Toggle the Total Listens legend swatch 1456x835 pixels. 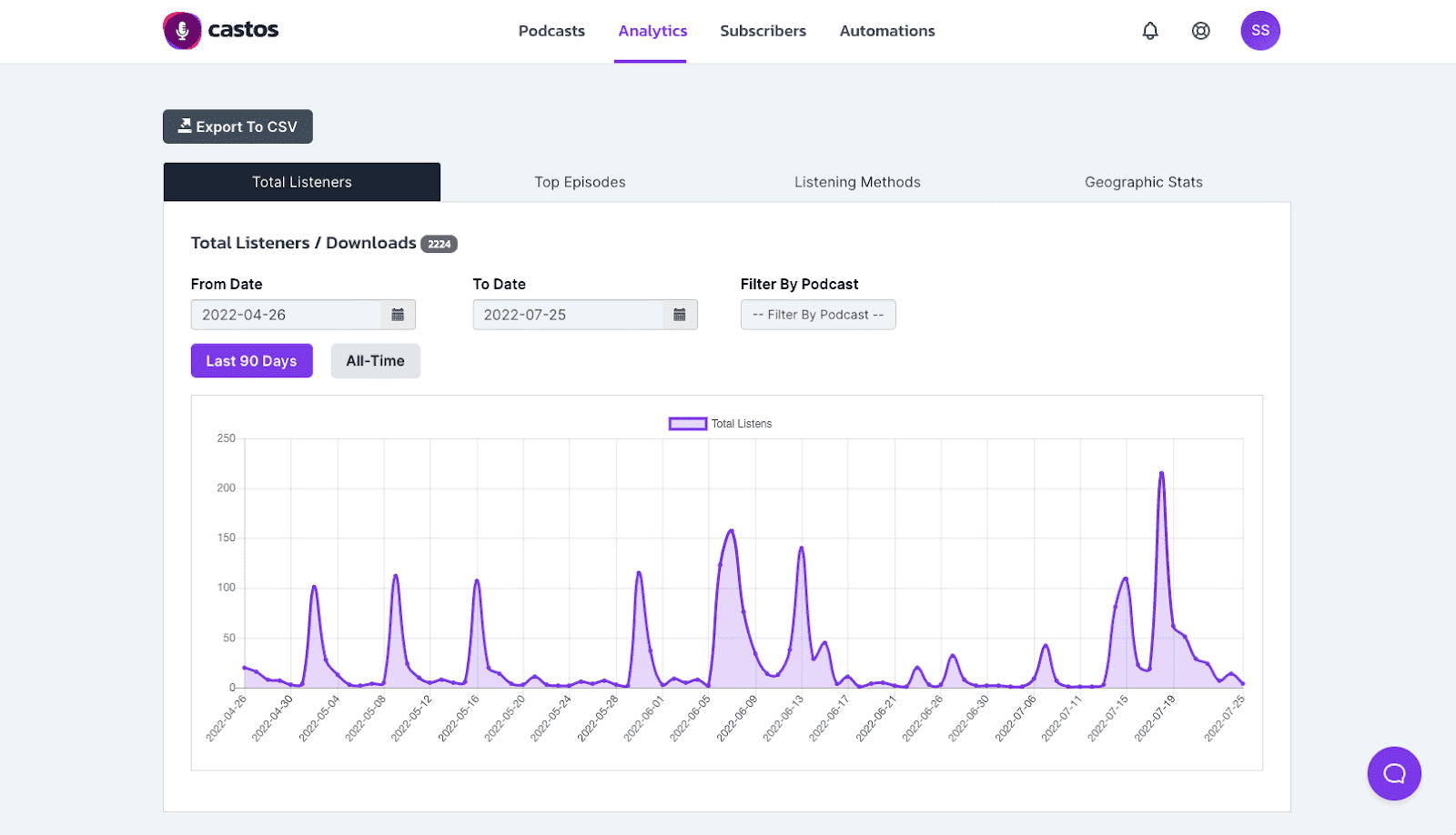[688, 424]
